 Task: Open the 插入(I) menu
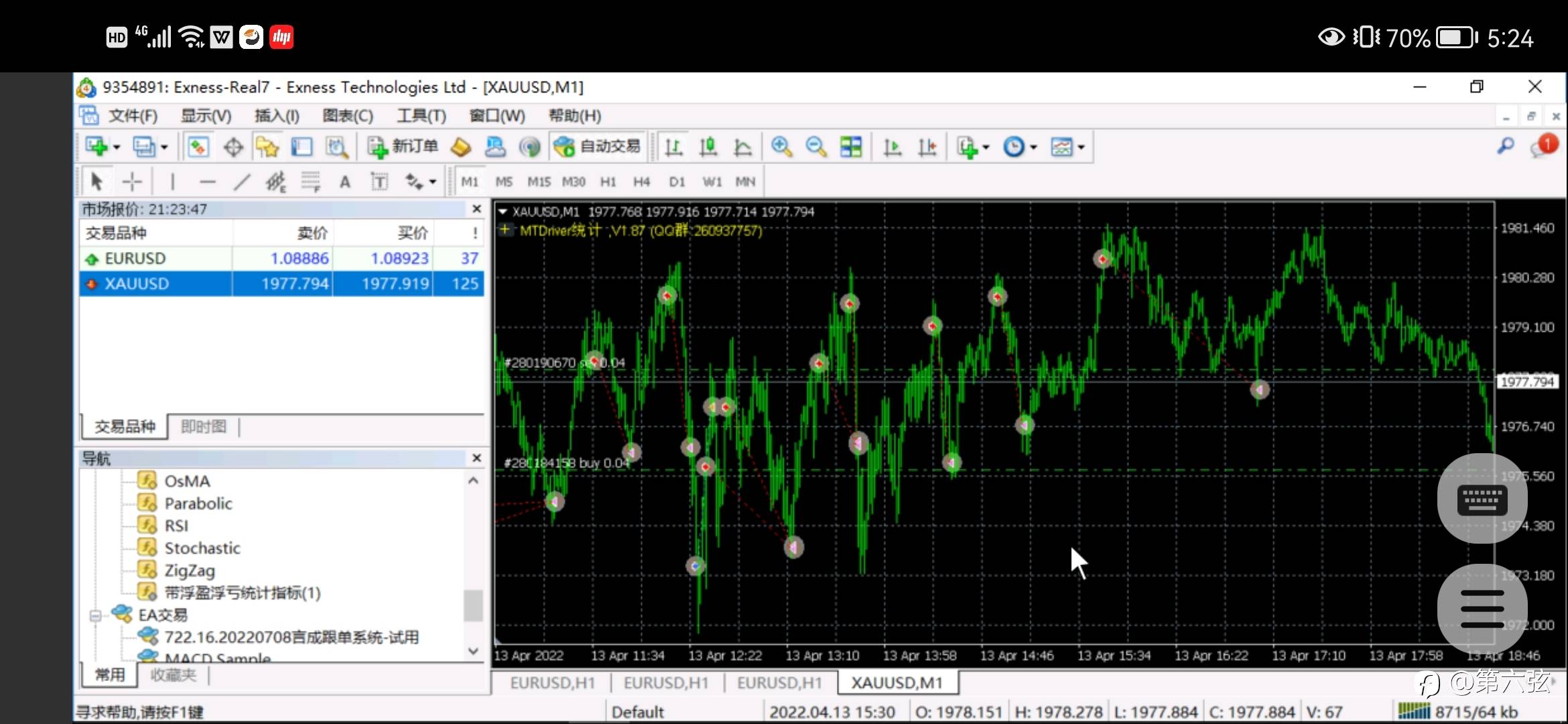276,116
